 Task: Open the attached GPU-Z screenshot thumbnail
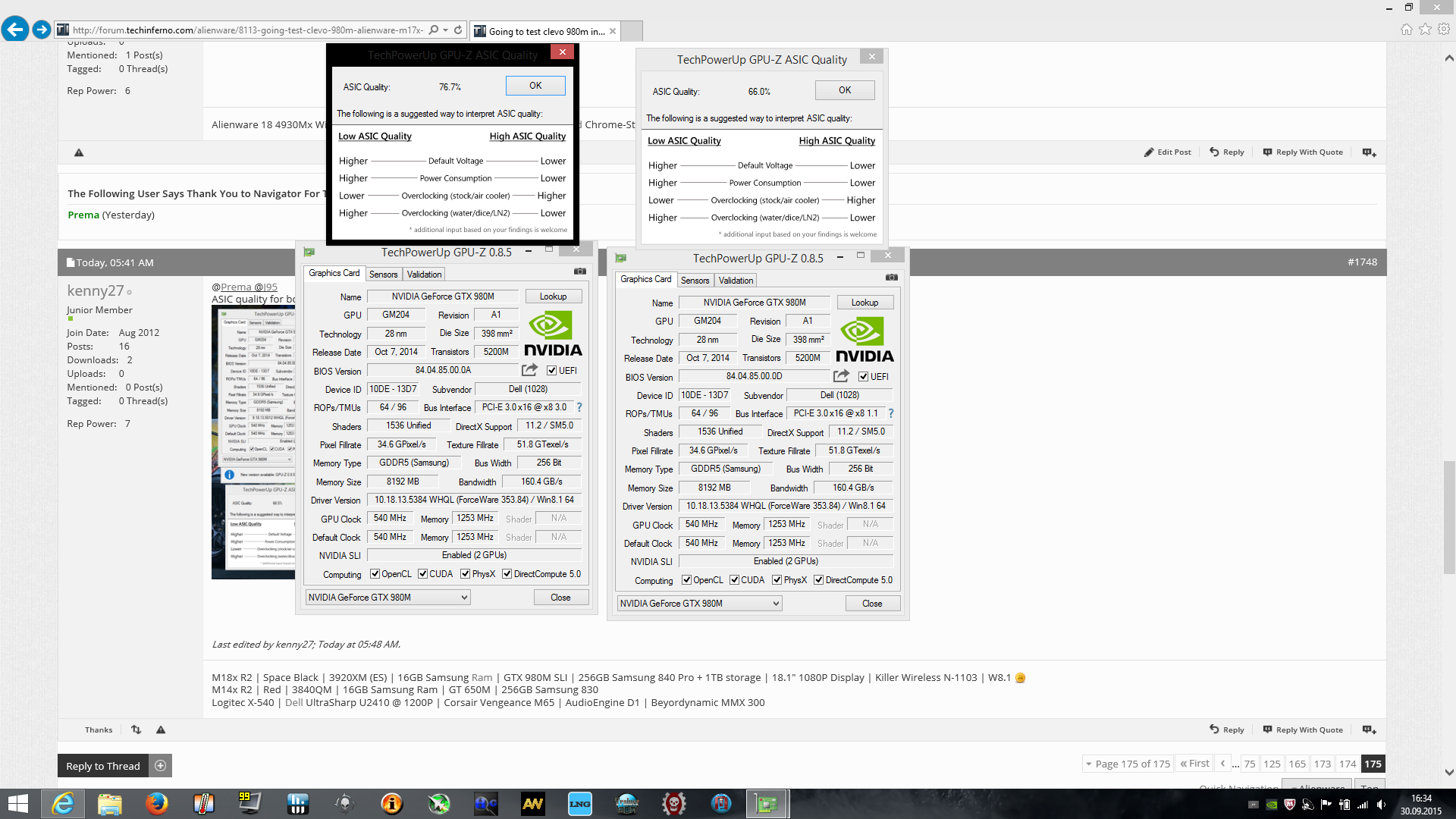[253, 442]
